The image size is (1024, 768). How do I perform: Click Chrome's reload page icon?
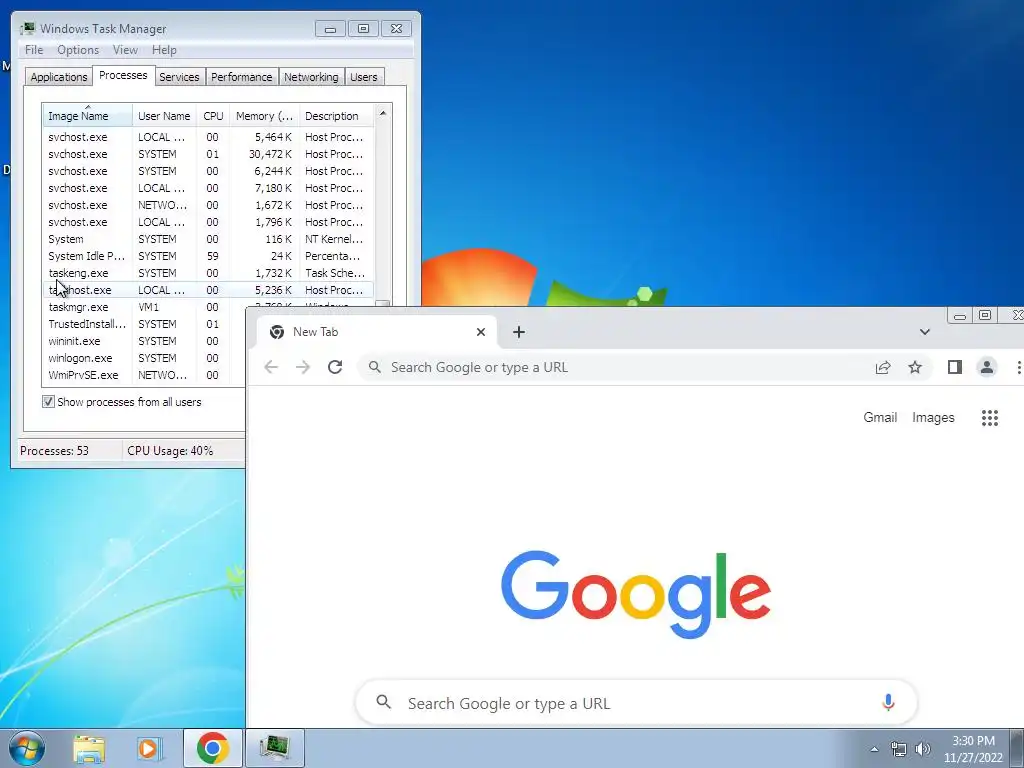click(335, 367)
